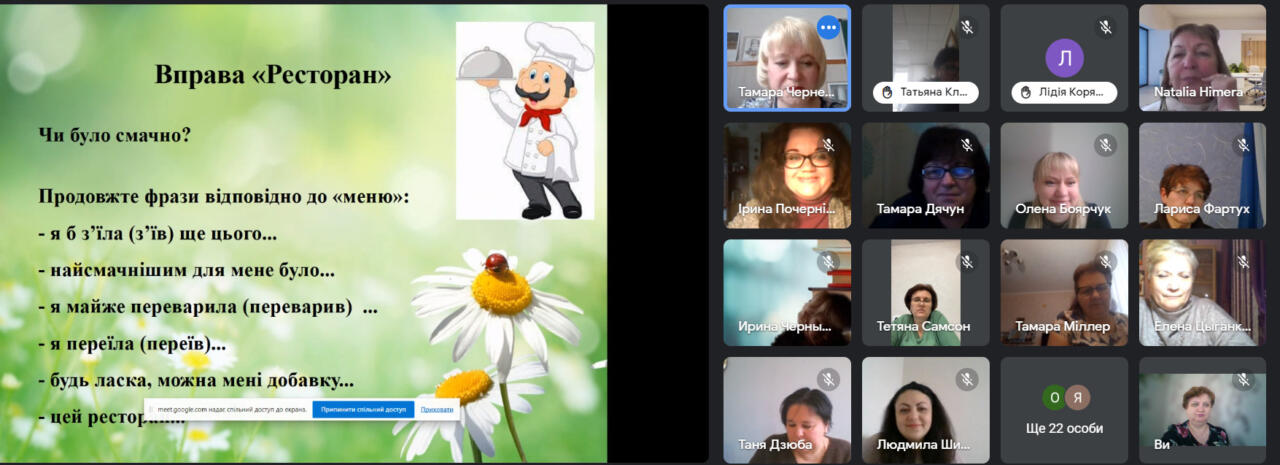Click Припинити спільний доступ button
This screenshot has height=465, width=1280.
(x=363, y=409)
